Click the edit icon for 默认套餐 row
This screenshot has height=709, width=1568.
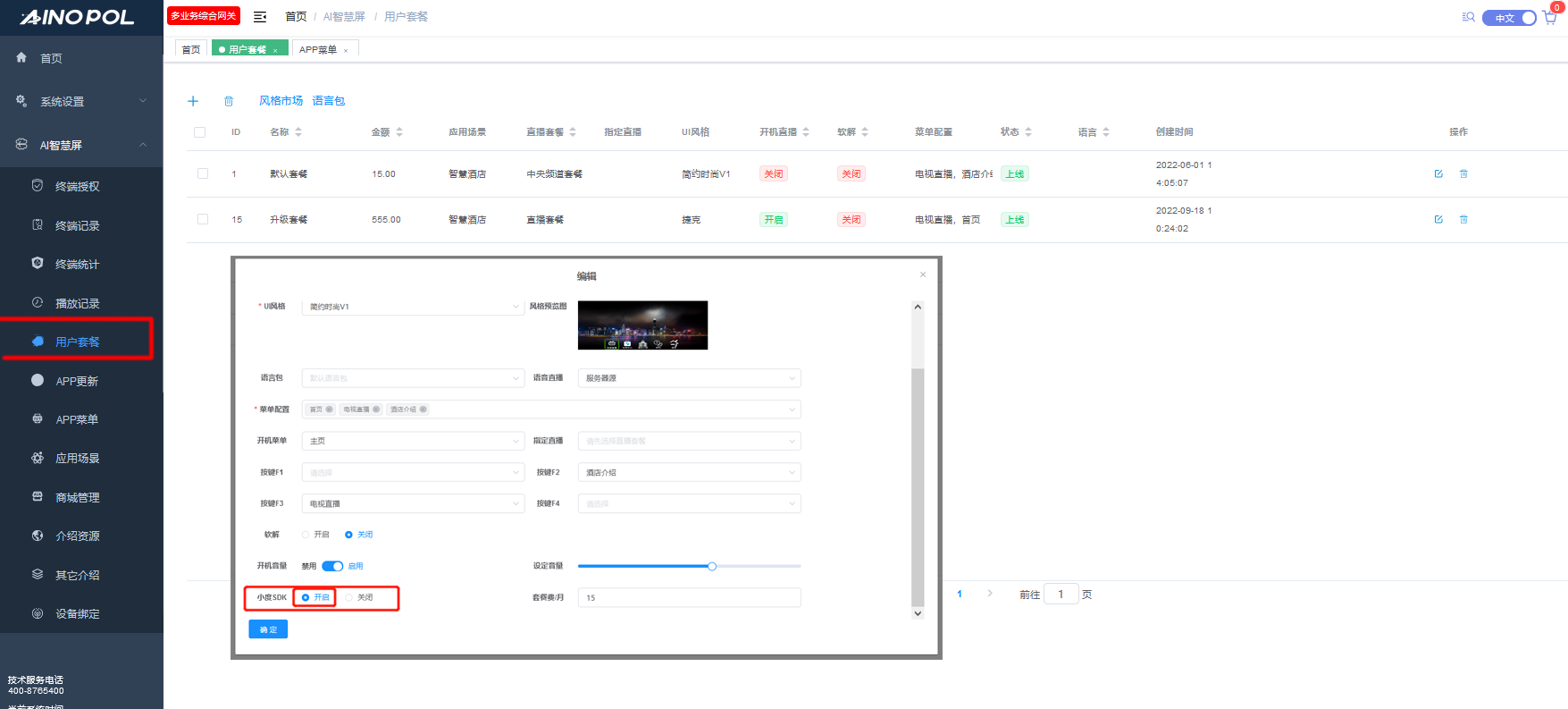(x=1438, y=174)
